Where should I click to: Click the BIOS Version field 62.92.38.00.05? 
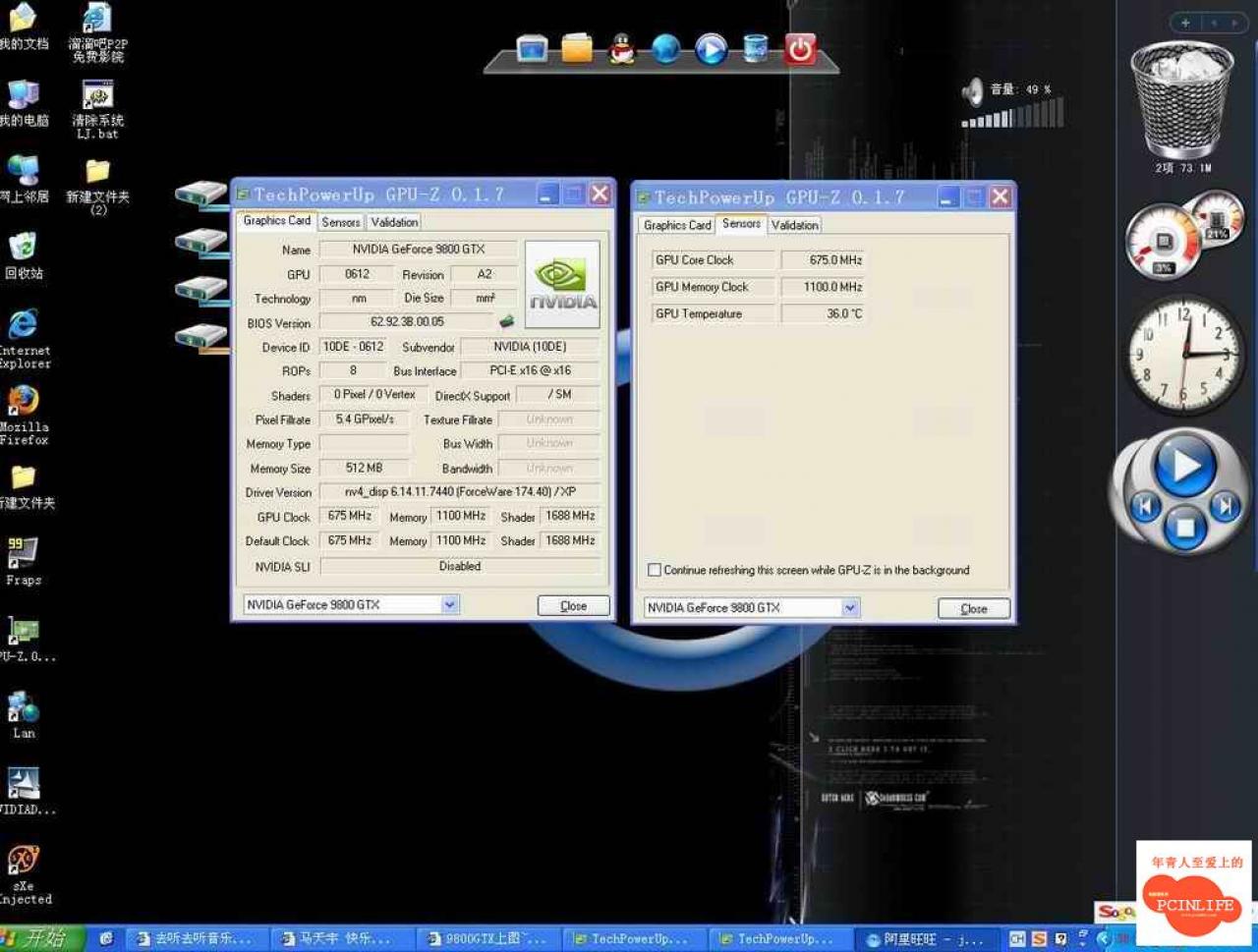pos(407,322)
